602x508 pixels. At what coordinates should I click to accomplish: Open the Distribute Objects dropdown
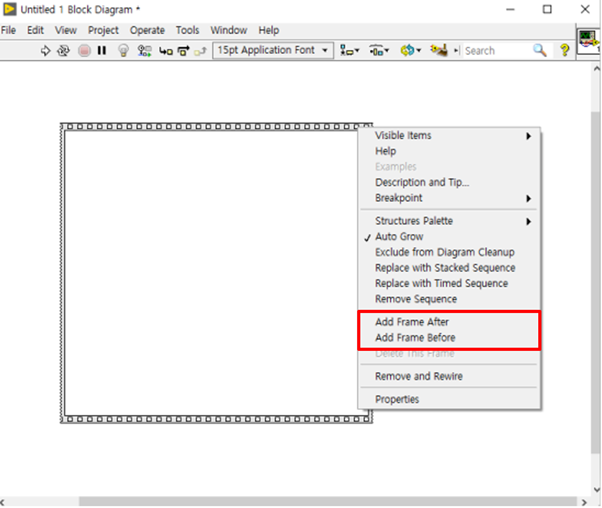pyautogui.click(x=379, y=50)
